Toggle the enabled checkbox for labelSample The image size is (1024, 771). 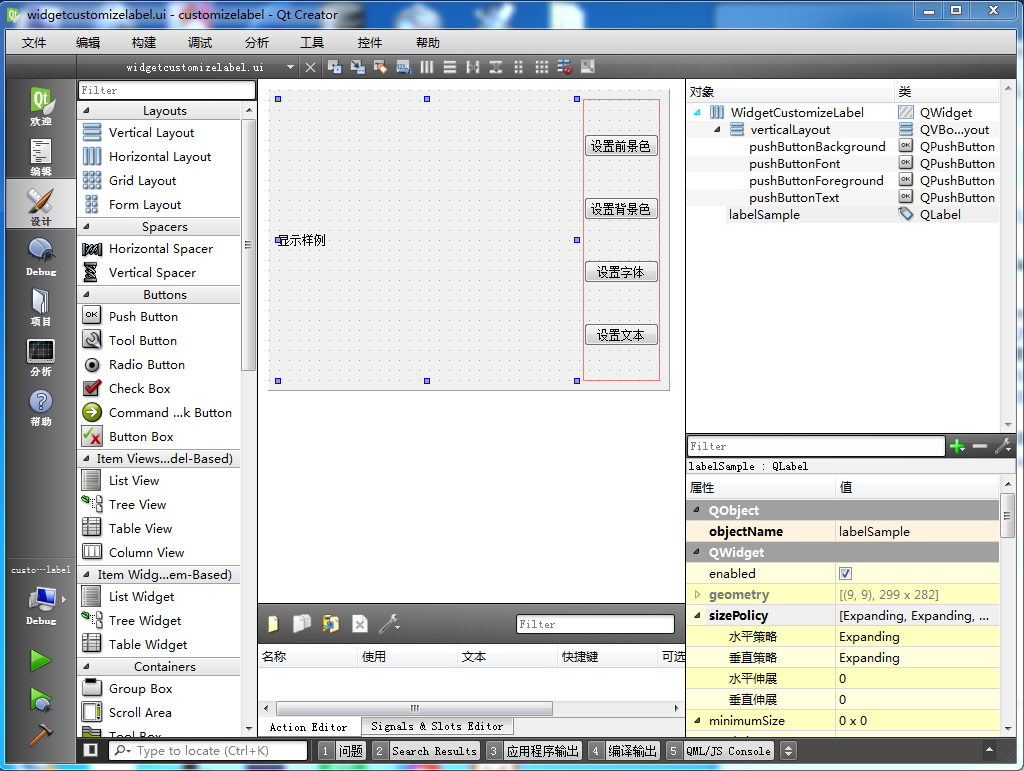click(845, 573)
